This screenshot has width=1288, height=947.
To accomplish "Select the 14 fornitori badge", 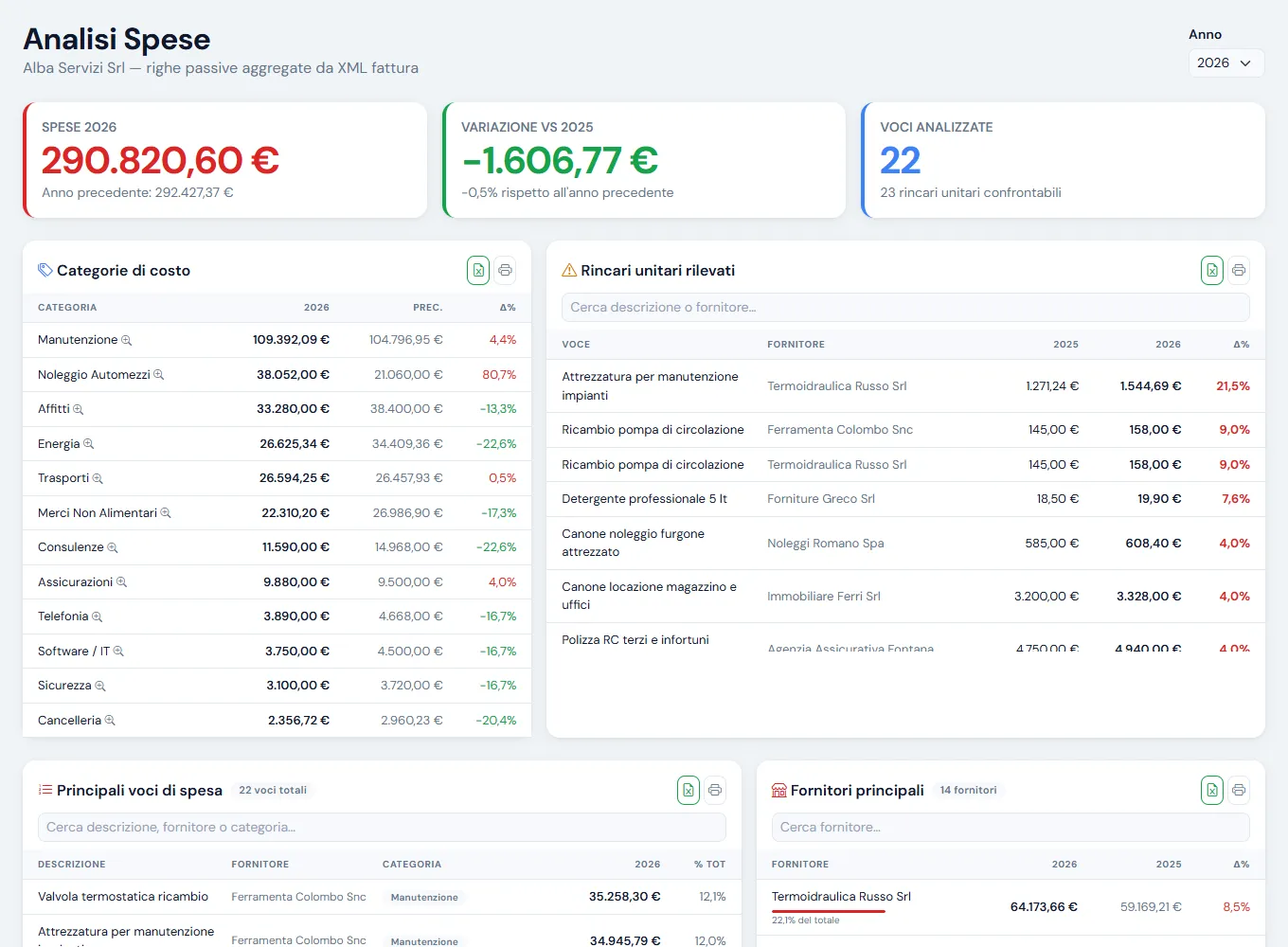I will pyautogui.click(x=968, y=790).
